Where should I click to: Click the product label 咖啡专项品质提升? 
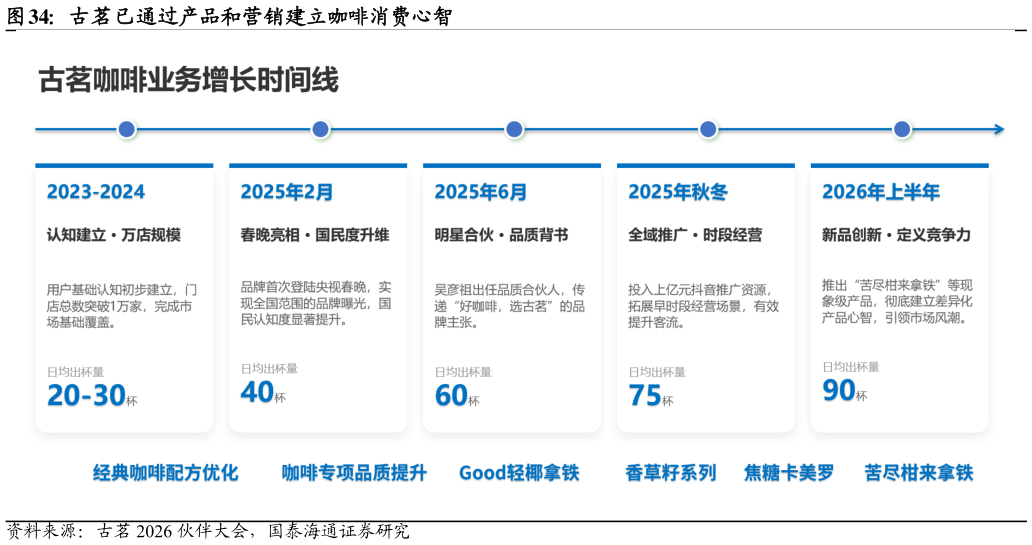pos(354,473)
